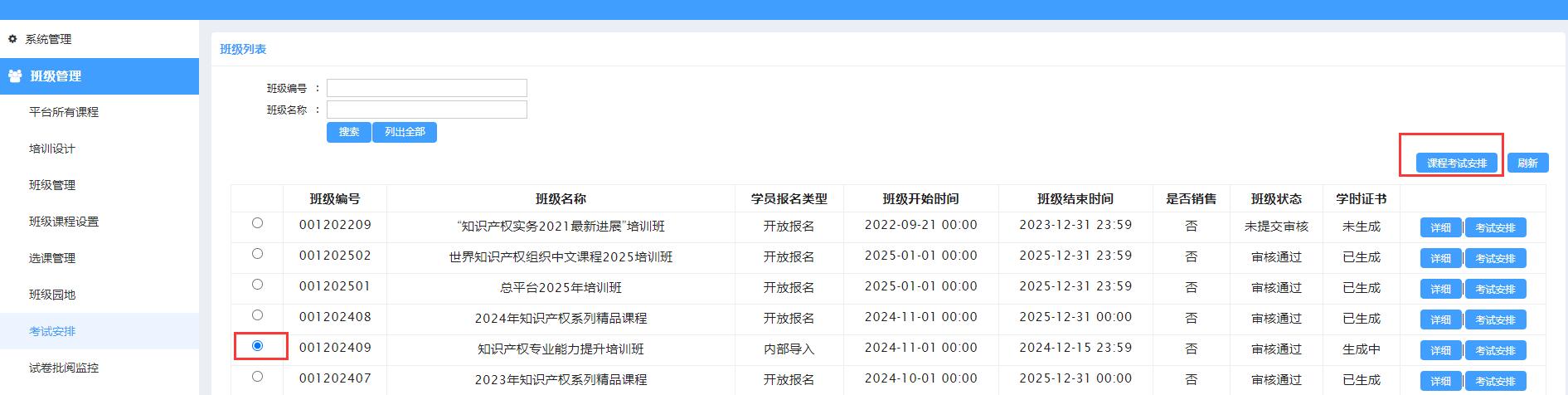Select radio button for class 001202502
This screenshot has width=1568, height=395.
point(257,254)
